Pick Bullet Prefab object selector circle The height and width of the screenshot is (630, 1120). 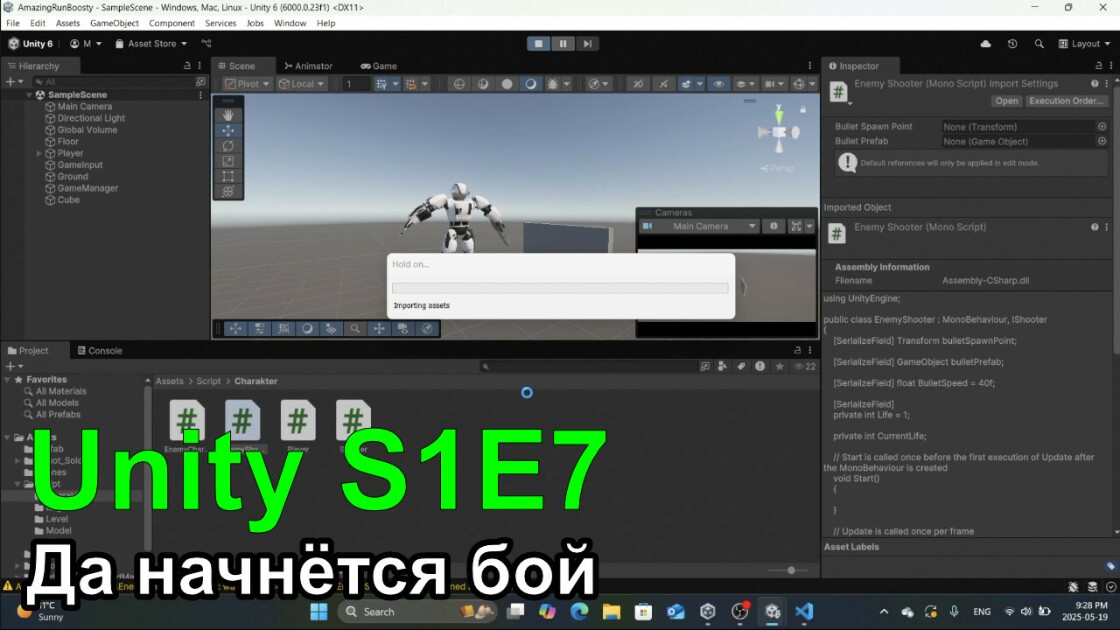[x=1101, y=141]
